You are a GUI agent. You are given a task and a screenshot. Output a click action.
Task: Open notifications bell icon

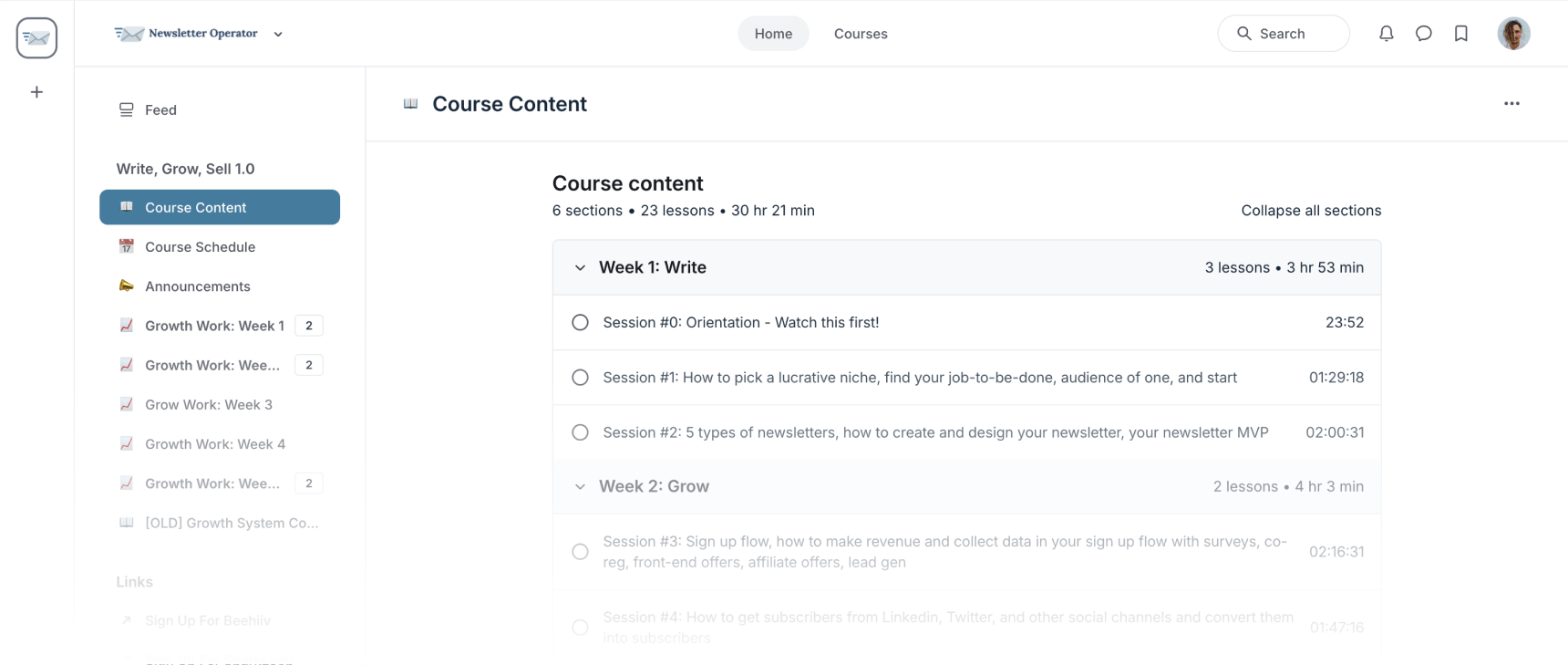click(1387, 33)
